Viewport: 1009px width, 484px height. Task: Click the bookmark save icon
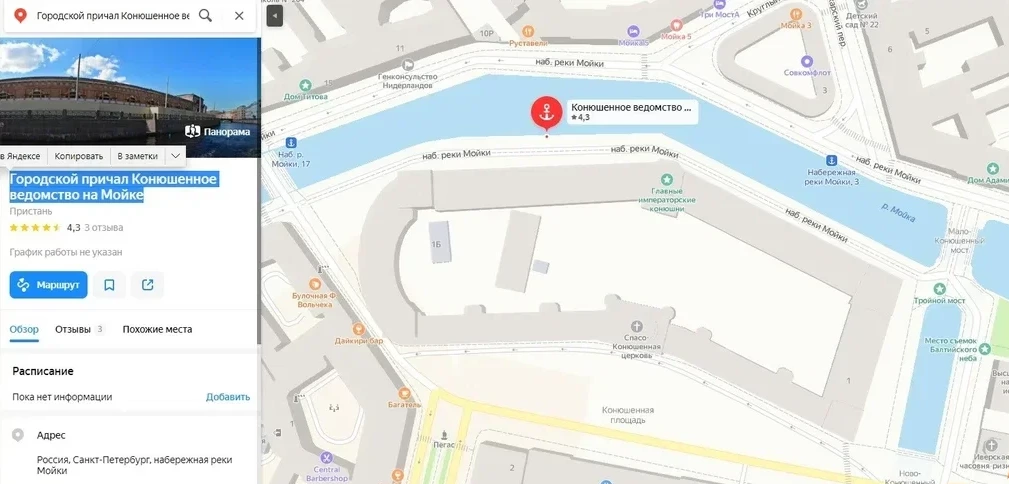tap(109, 285)
